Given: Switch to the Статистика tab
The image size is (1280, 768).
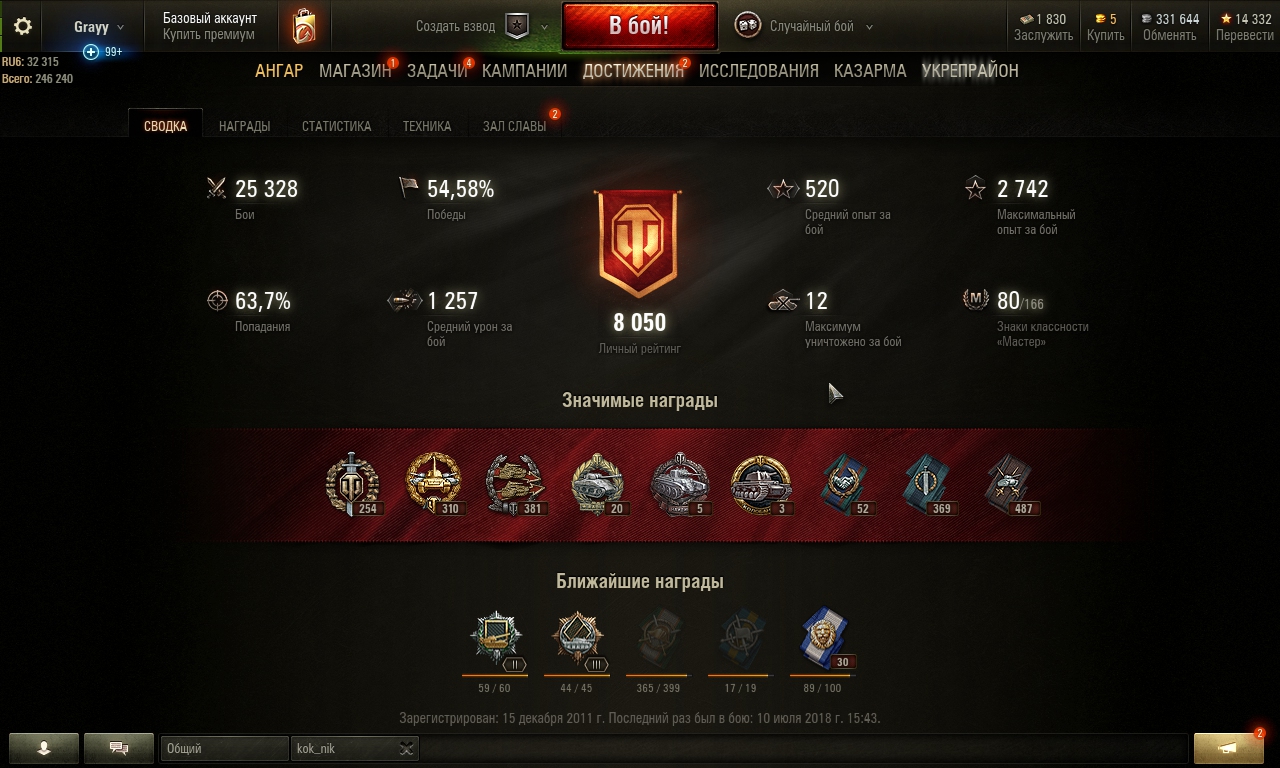Looking at the screenshot, I should click(336, 126).
